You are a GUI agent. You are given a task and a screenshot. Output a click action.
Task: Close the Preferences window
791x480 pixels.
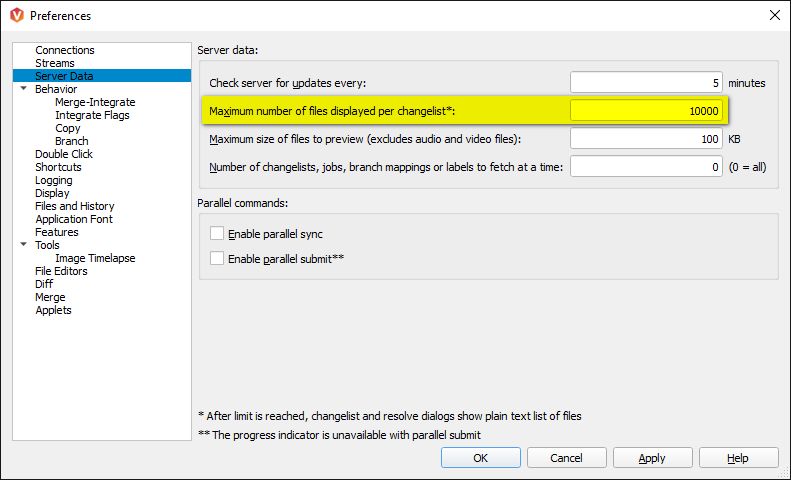775,15
